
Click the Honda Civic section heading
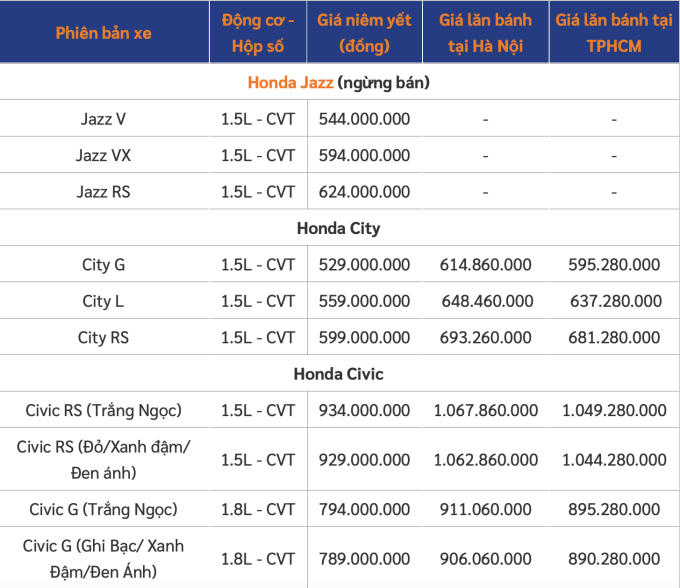[338, 374]
